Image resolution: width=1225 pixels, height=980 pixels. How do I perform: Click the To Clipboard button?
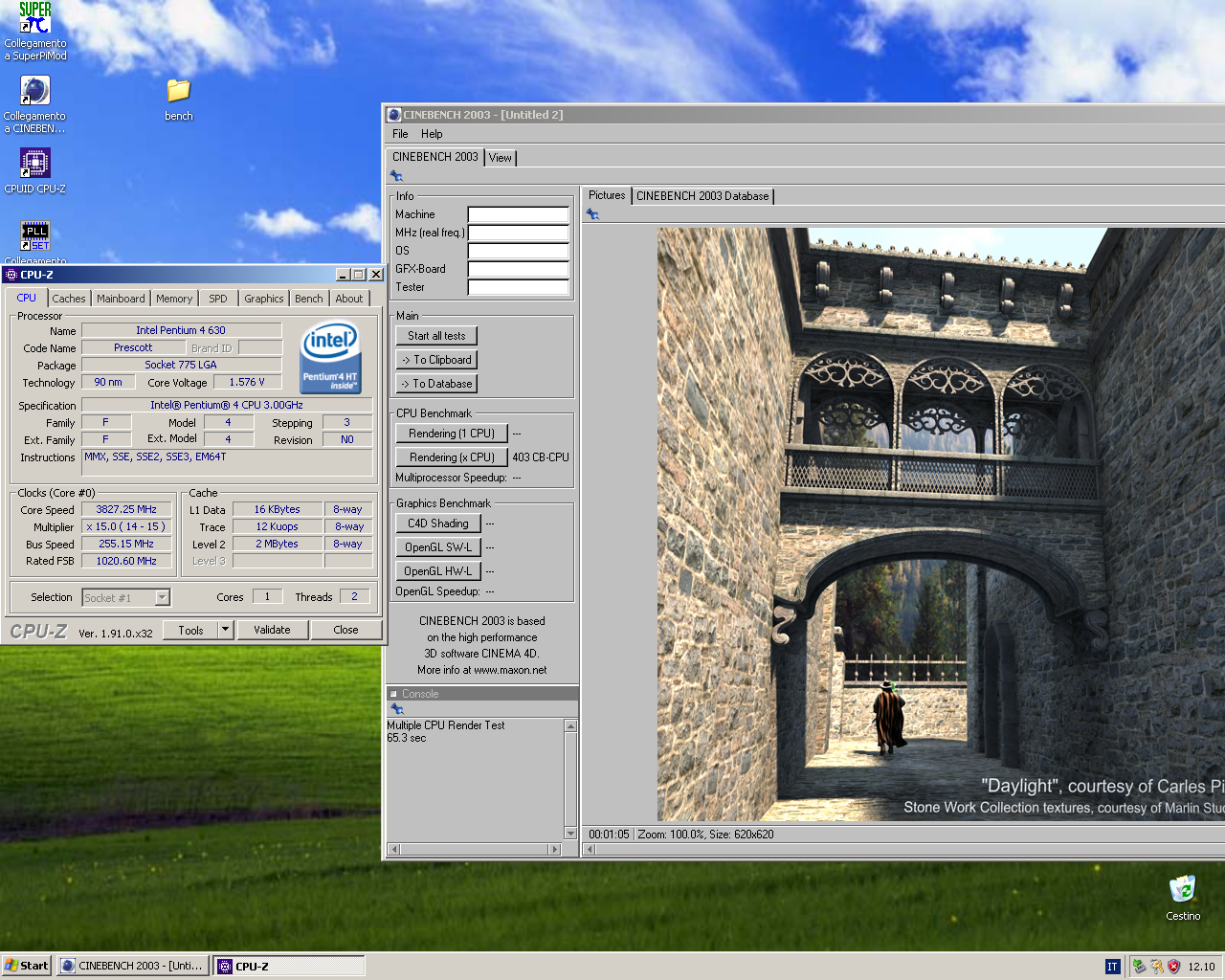(436, 360)
